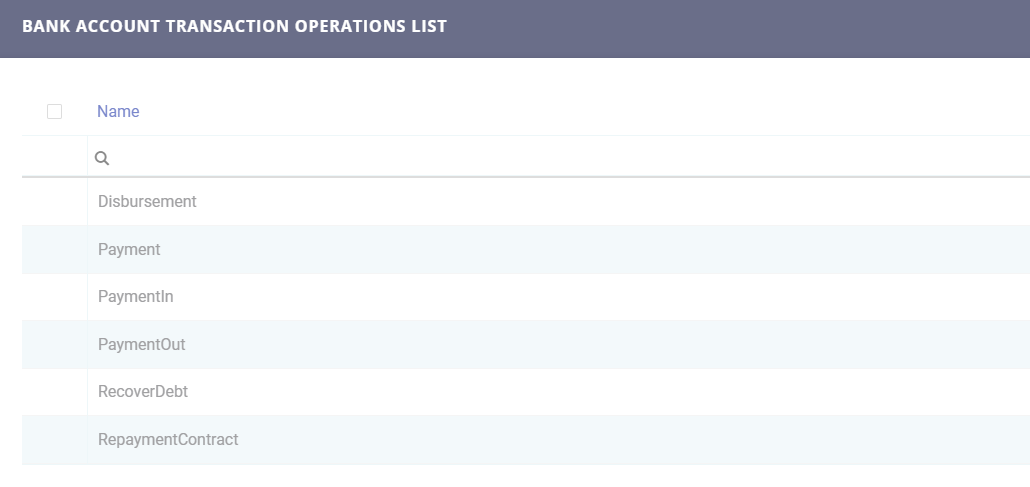Click selection cell of the RepaymentContract row
Viewport: 1030px width, 487px height.
[x=55, y=439]
